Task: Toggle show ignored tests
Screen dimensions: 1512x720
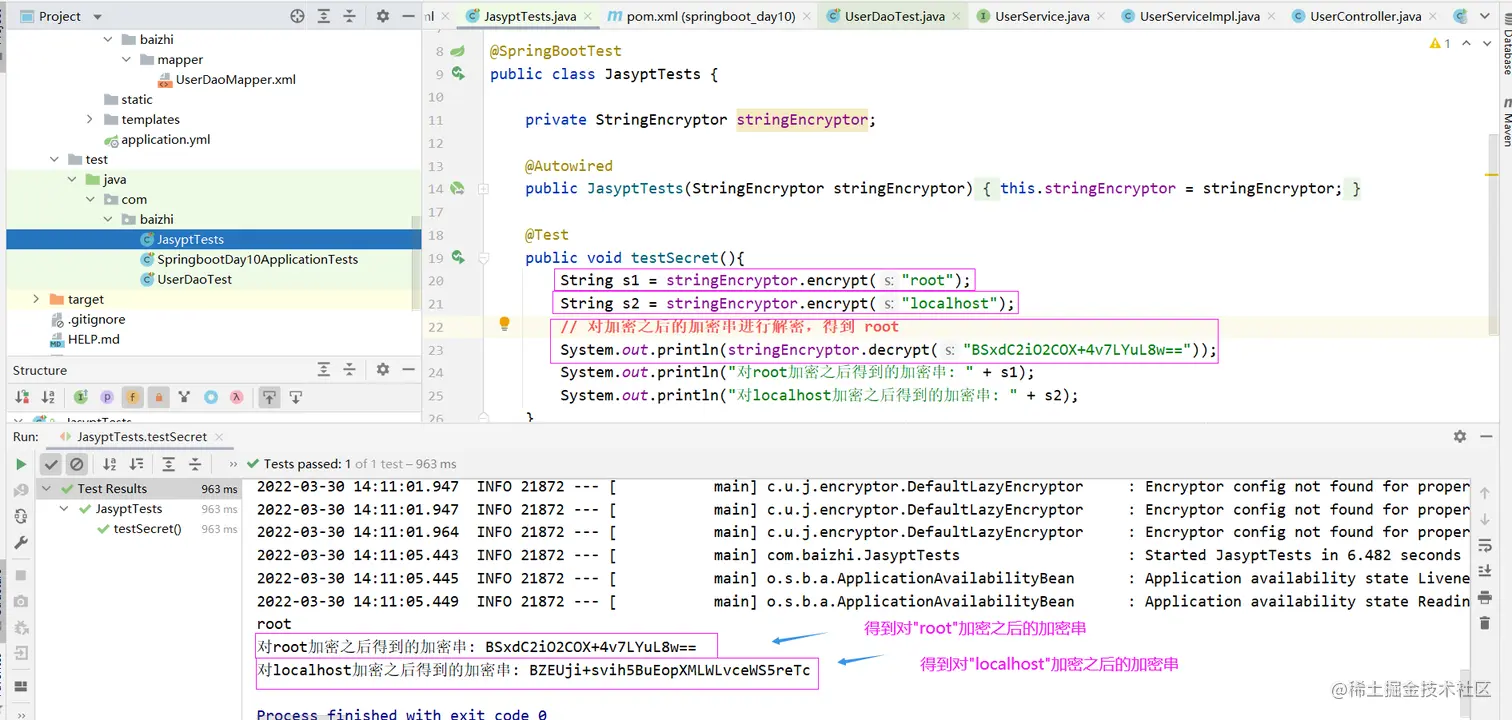Action: pos(77,464)
